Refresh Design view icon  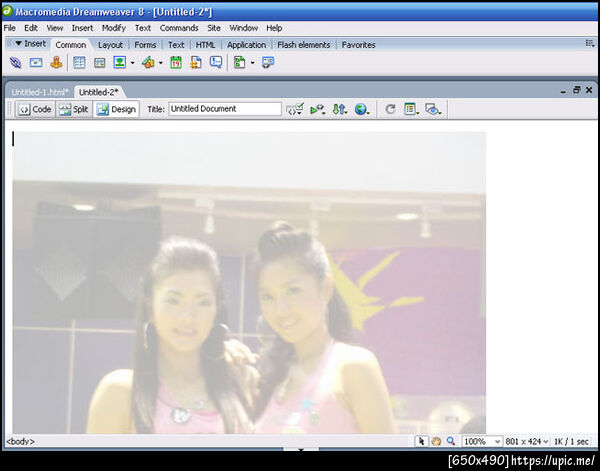390,109
